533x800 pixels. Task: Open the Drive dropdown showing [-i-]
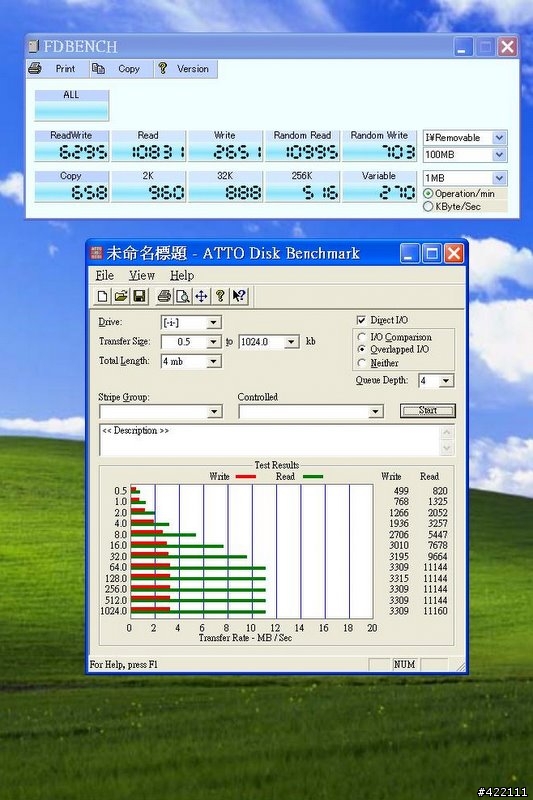click(214, 322)
